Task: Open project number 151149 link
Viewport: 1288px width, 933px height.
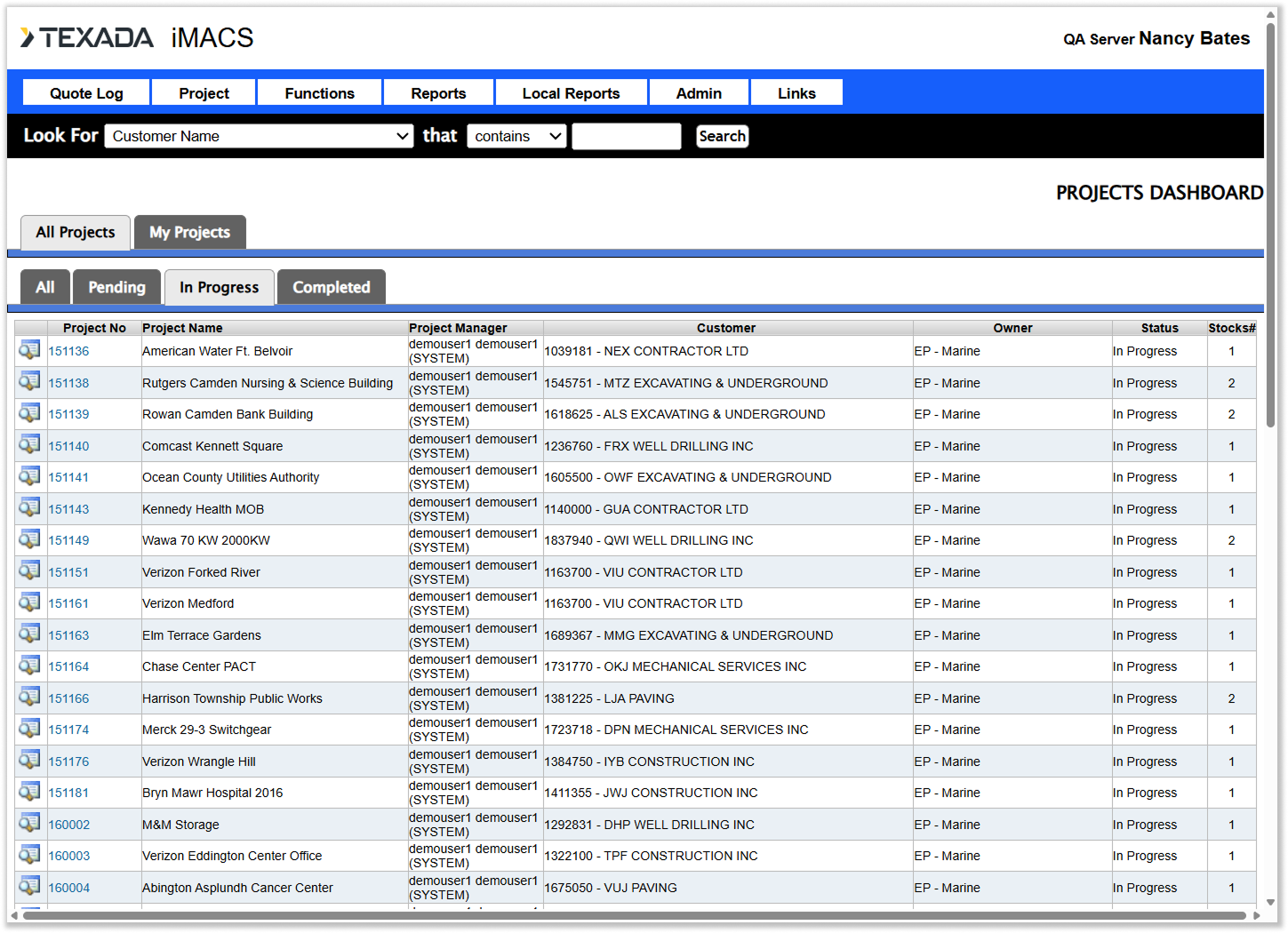Action: [68, 540]
